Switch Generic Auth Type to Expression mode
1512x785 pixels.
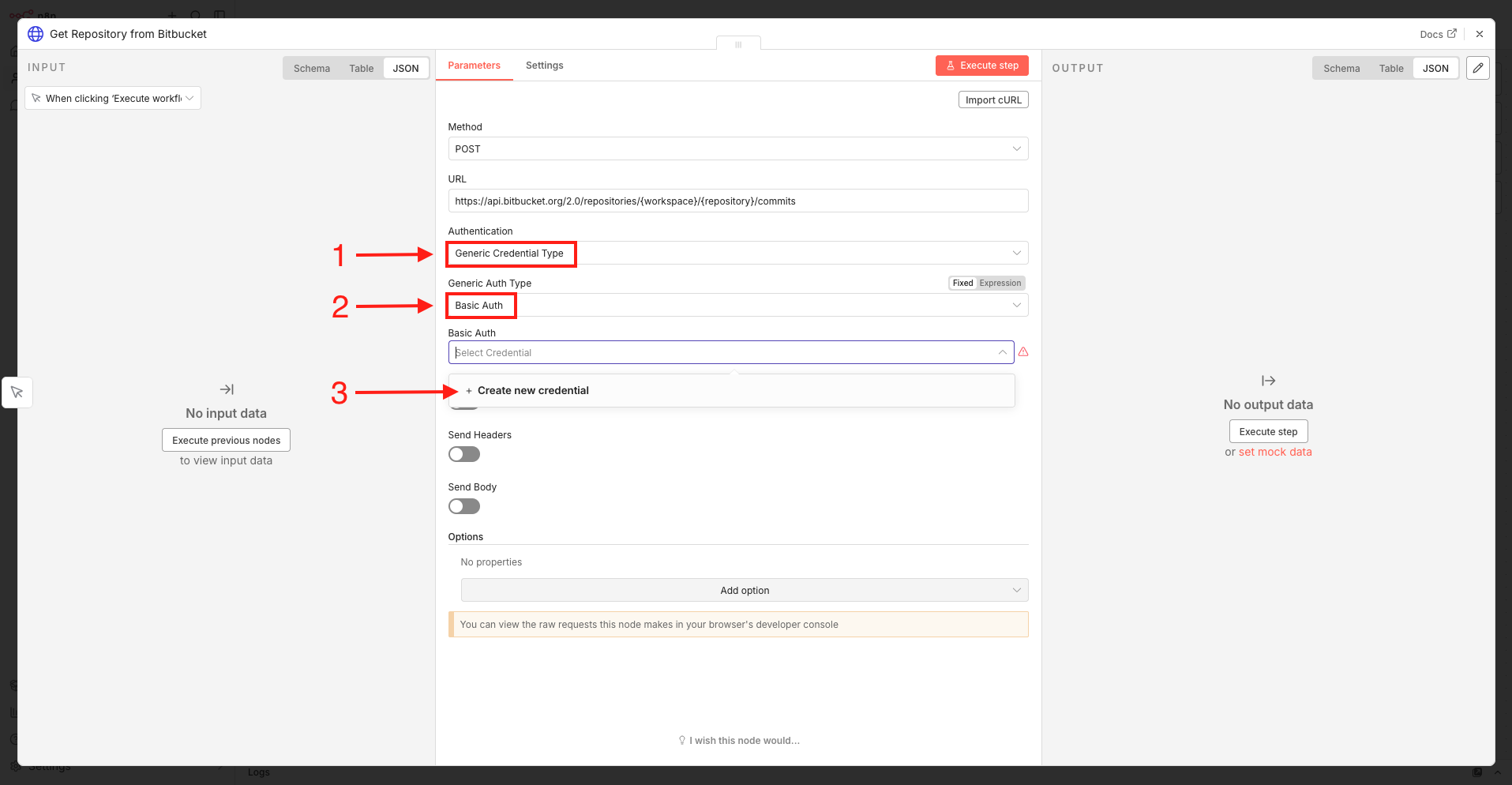click(1000, 284)
